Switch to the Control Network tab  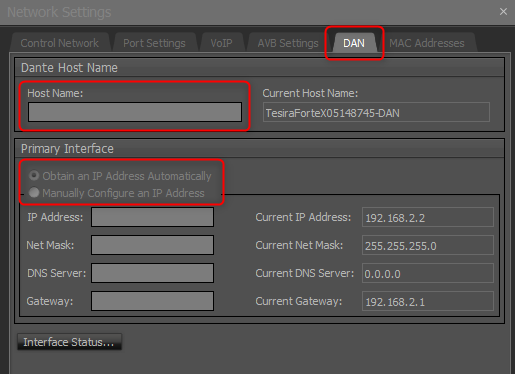[60, 43]
